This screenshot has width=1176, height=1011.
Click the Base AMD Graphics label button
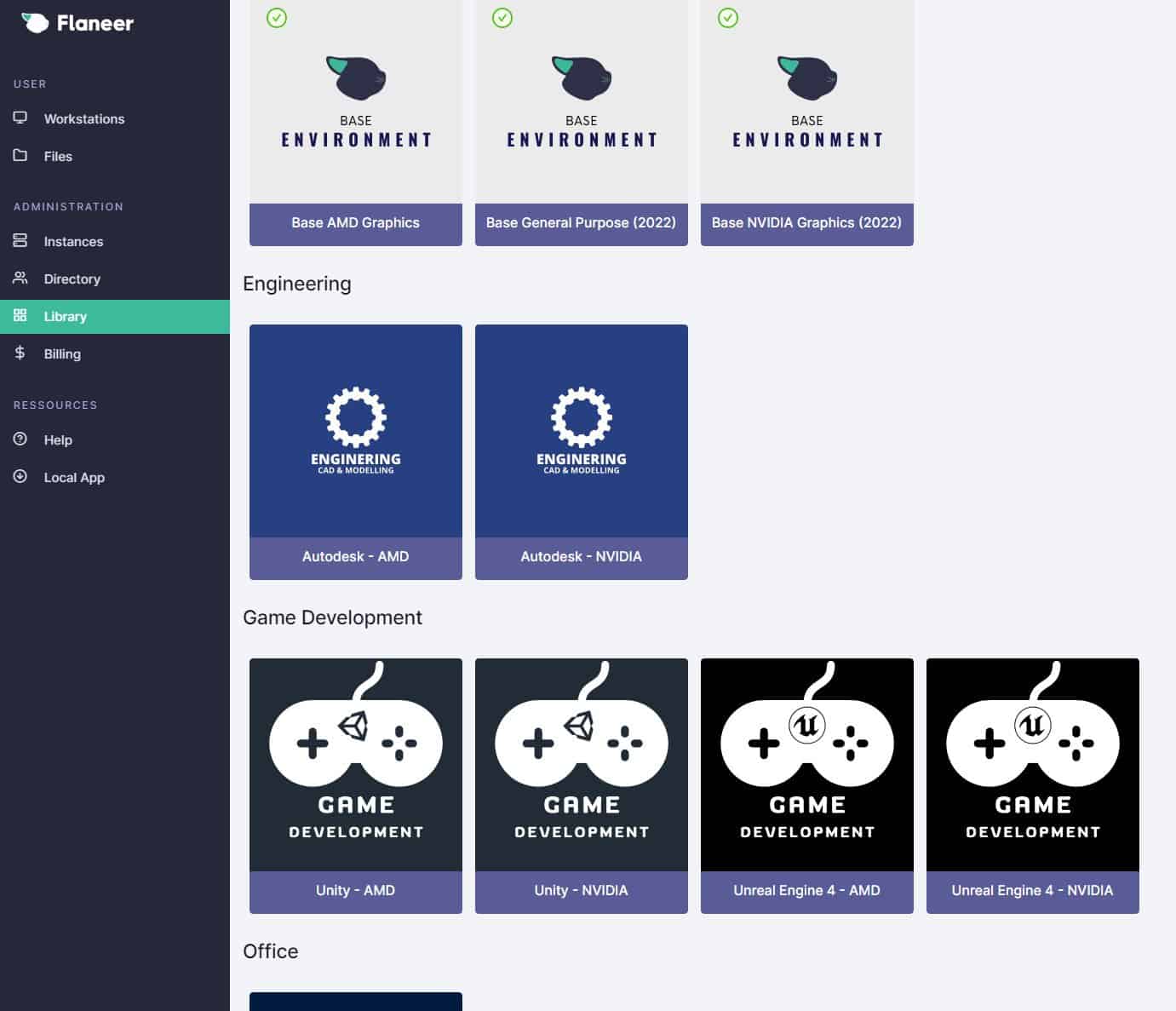tap(356, 223)
